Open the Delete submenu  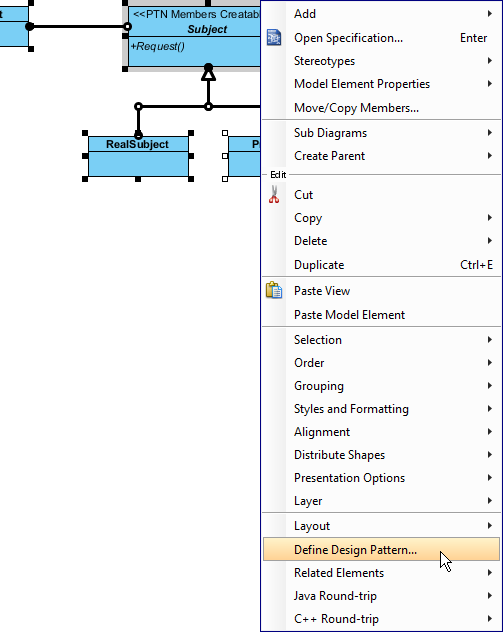point(381,241)
